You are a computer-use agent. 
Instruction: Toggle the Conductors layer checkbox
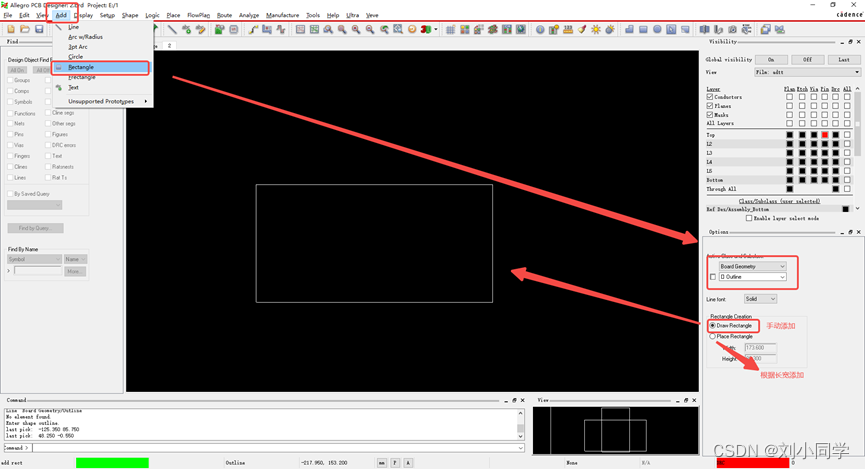tap(710, 97)
